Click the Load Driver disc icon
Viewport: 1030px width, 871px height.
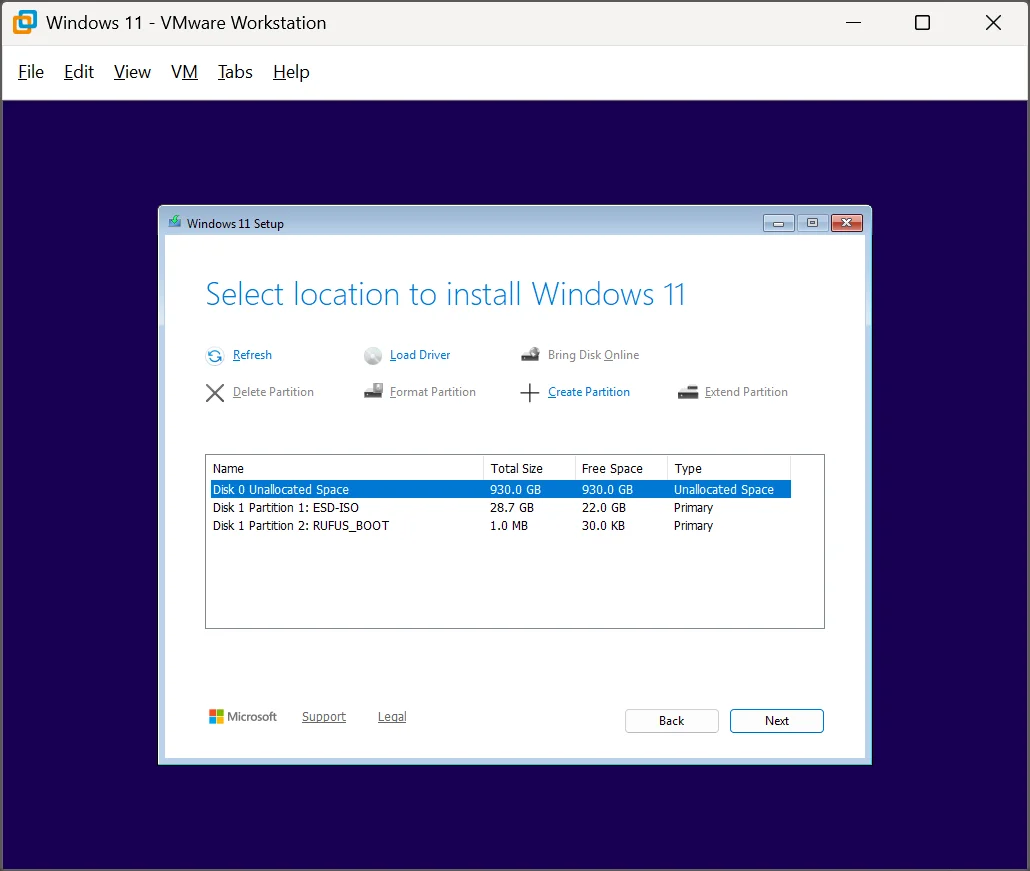point(372,356)
